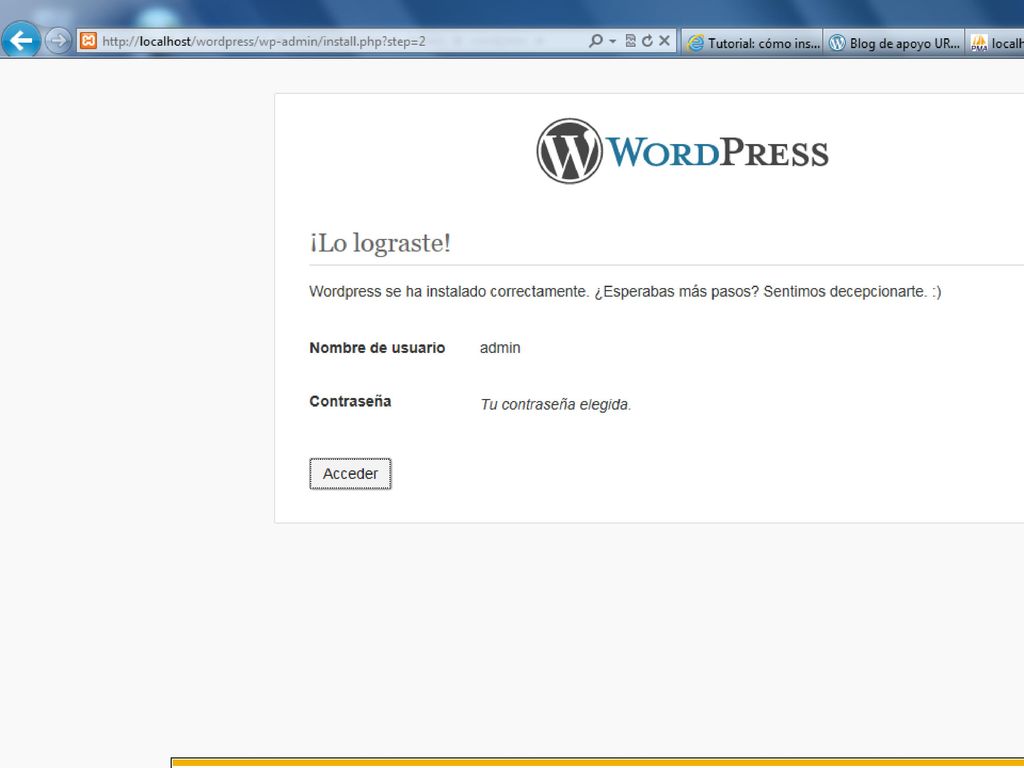Screen dimensions: 1024x768
Task: Click 'Tu contraseña elegida.' text
Action: (556, 404)
